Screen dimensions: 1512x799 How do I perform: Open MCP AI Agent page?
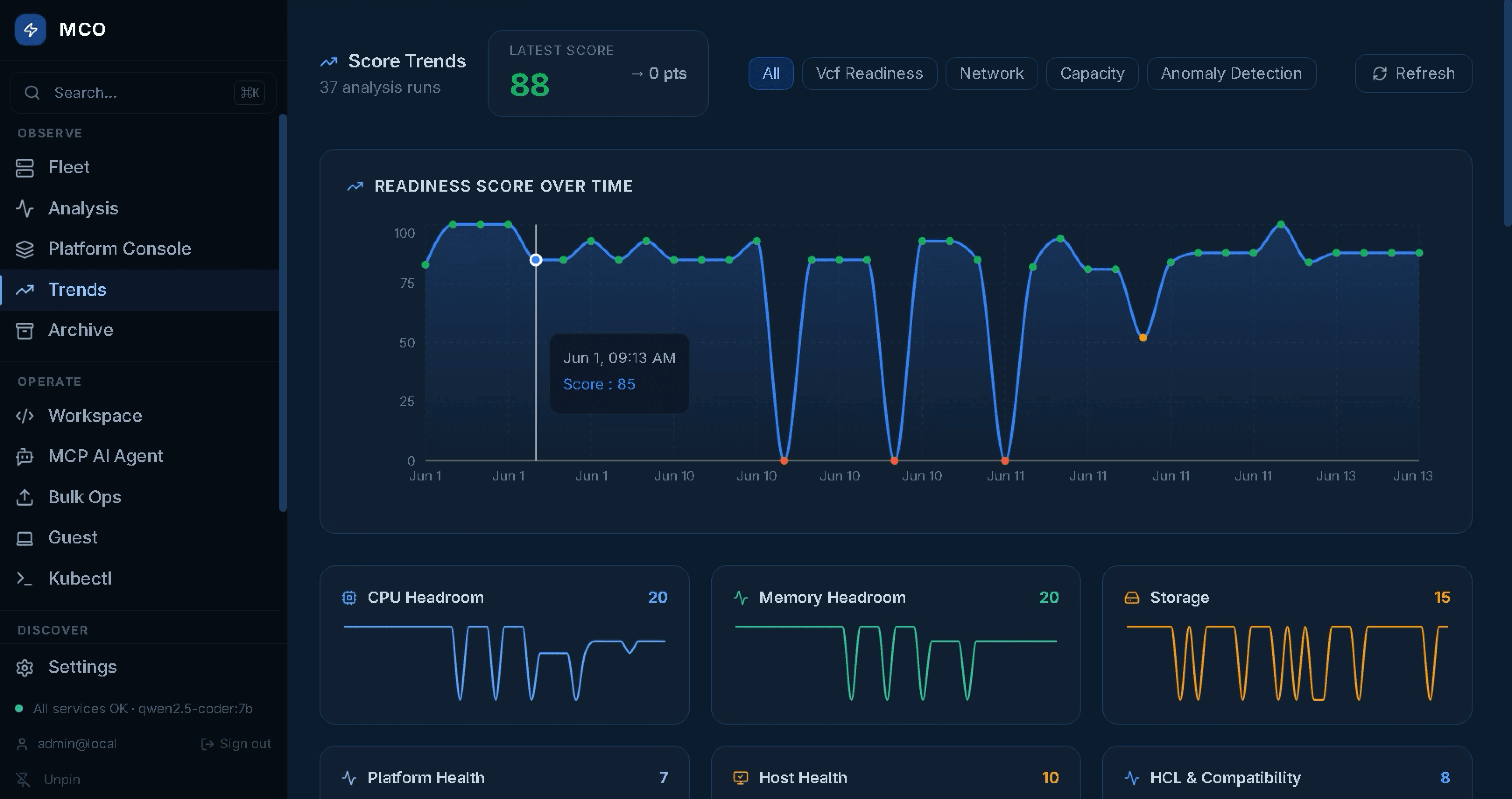pyautogui.click(x=140, y=456)
